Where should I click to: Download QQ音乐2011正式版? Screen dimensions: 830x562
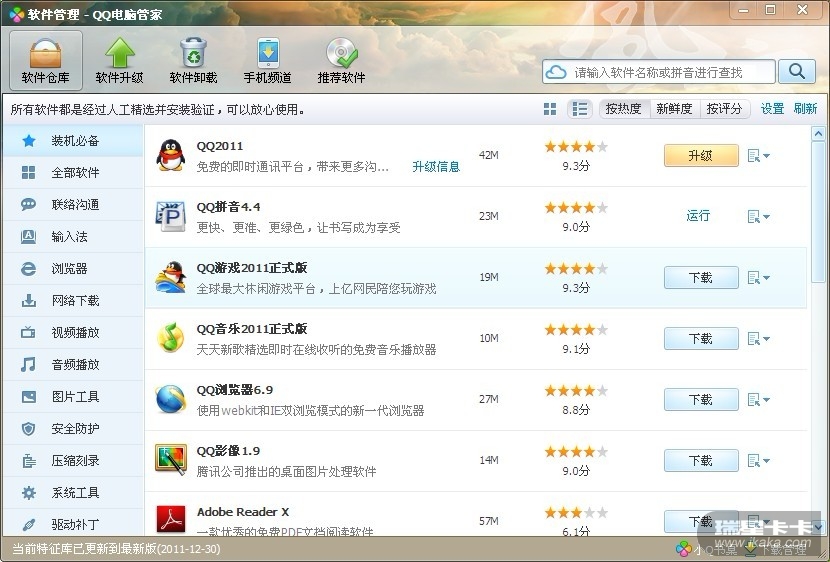pyautogui.click(x=701, y=339)
